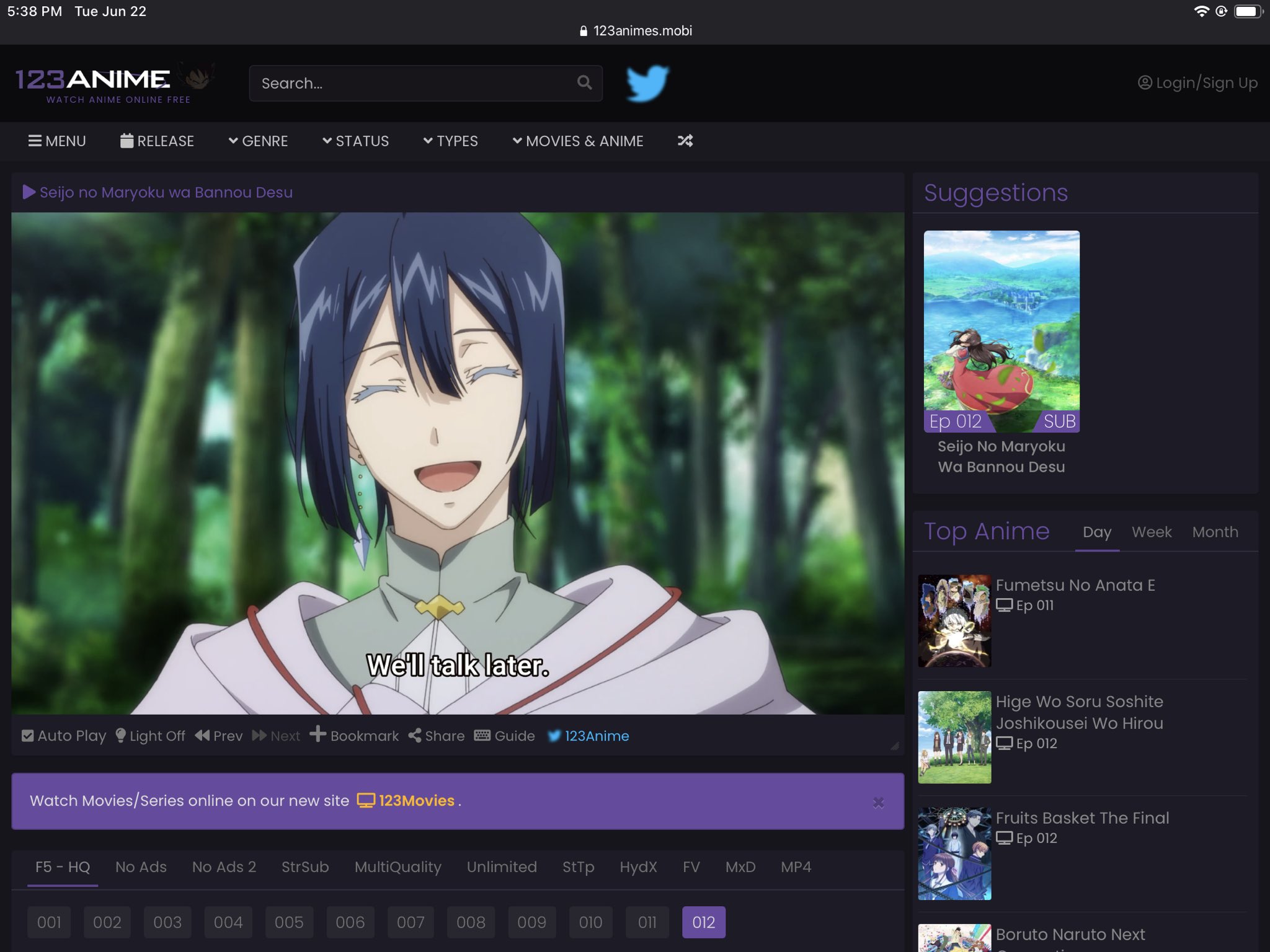
Task: Select the MP4 server tab
Action: coord(796,866)
